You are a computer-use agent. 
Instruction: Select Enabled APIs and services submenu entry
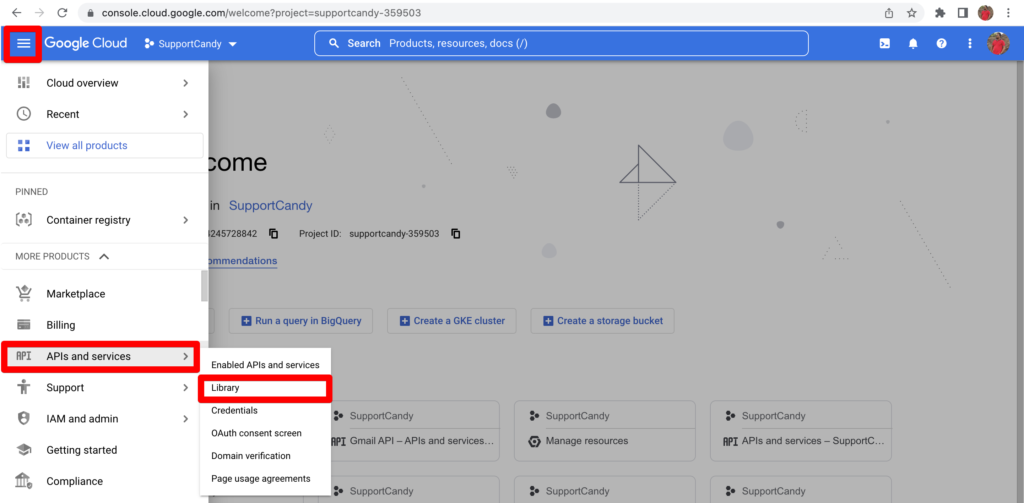[265, 365]
